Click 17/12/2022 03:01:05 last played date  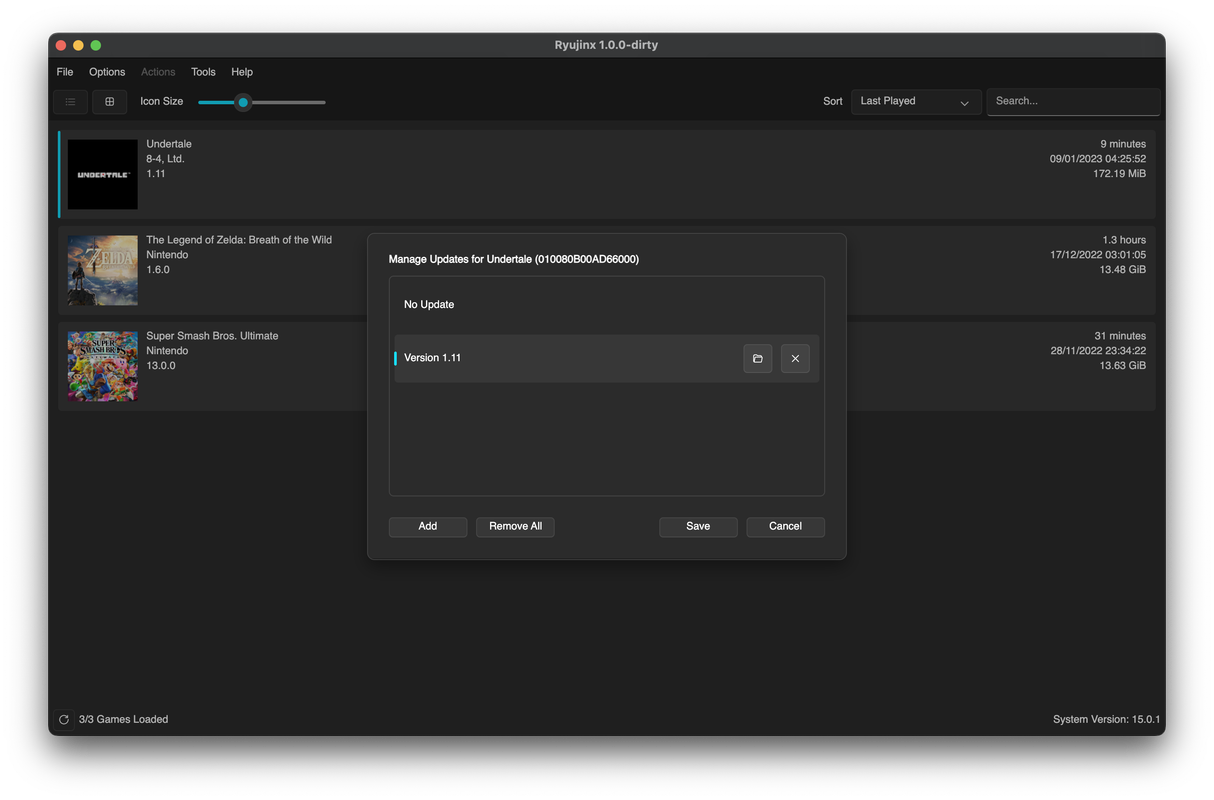(x=1097, y=255)
